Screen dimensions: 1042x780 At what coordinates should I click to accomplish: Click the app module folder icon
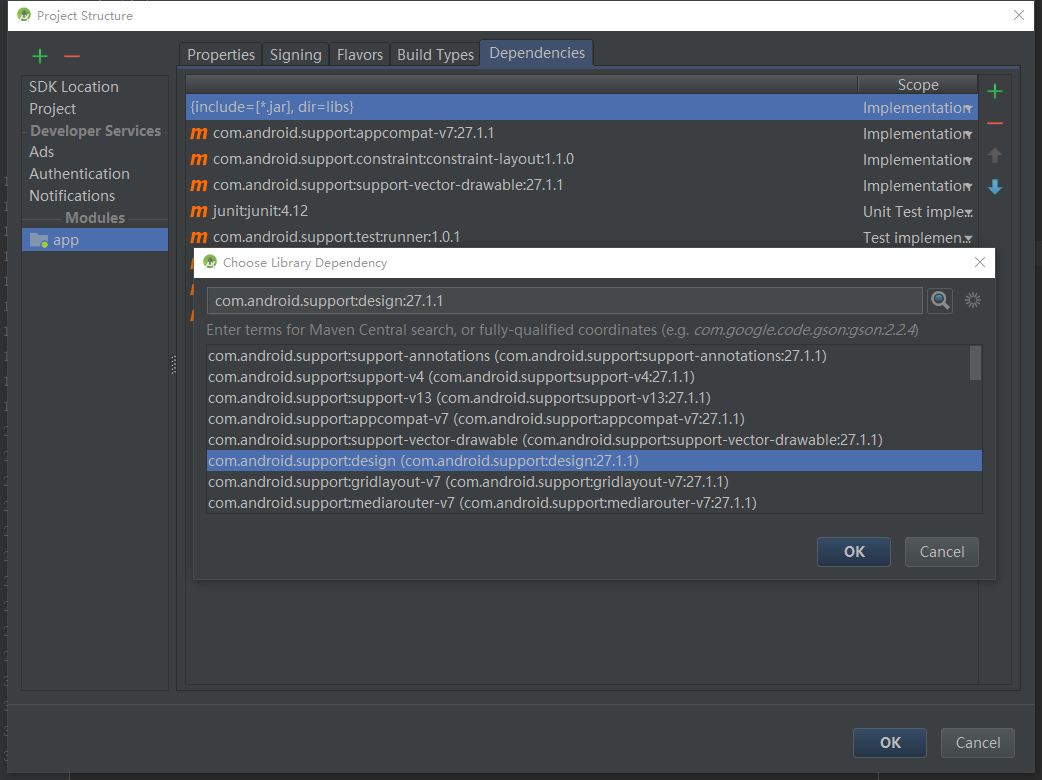point(39,240)
